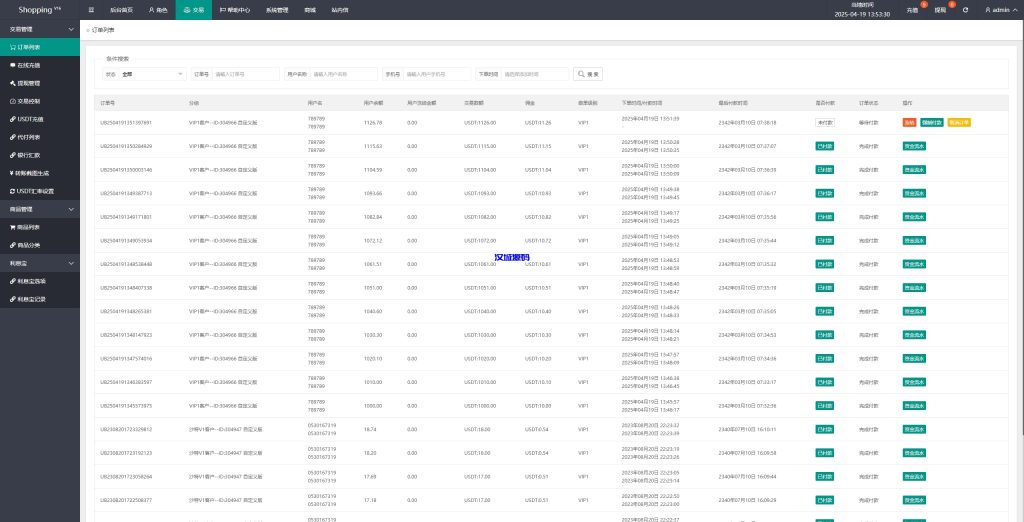The height and width of the screenshot is (522, 1024).
Task: Click the sidebar collapse icon in top bar
Action: tap(91, 9)
